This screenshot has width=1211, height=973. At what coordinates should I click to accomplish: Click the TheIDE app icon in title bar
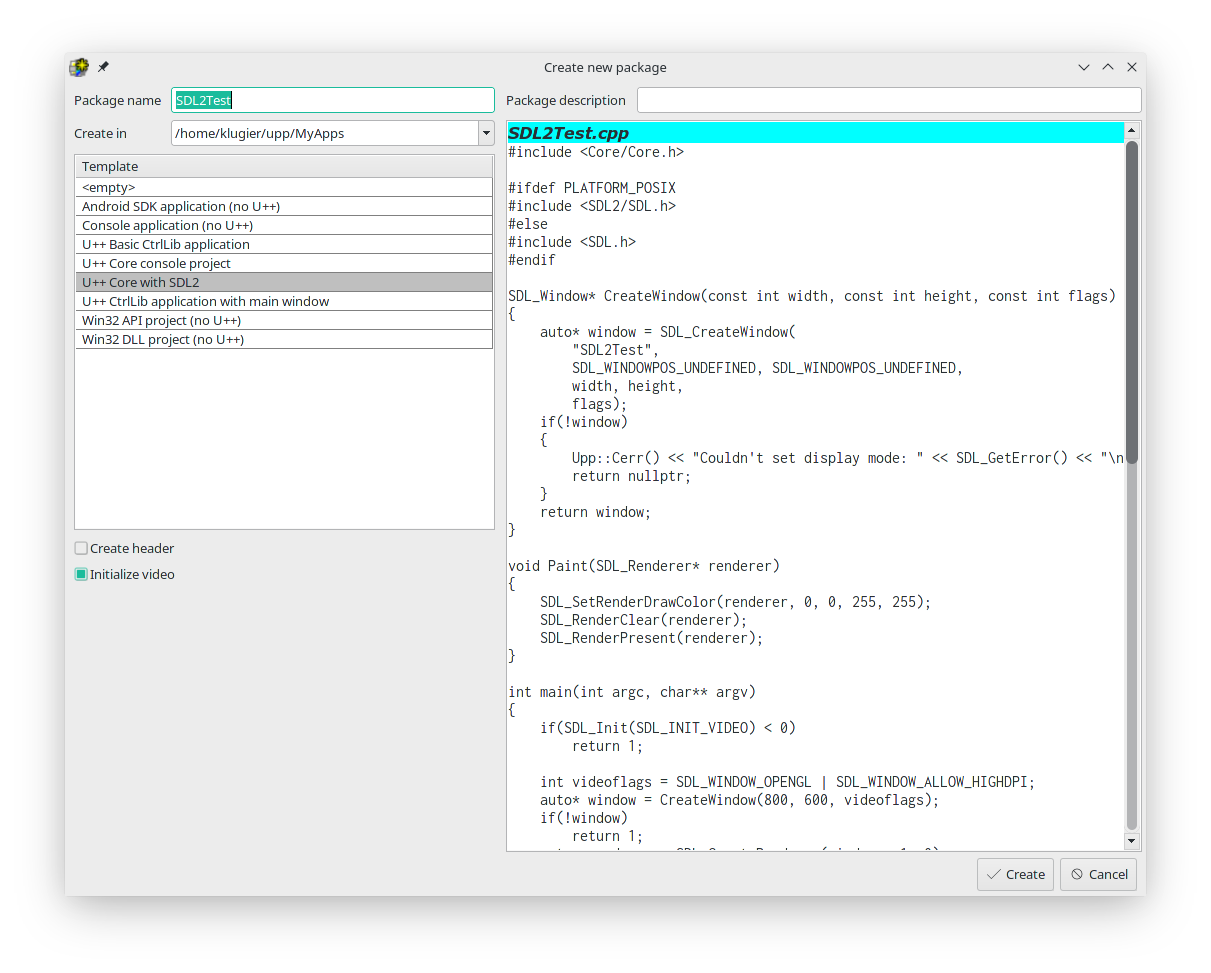(x=79, y=67)
